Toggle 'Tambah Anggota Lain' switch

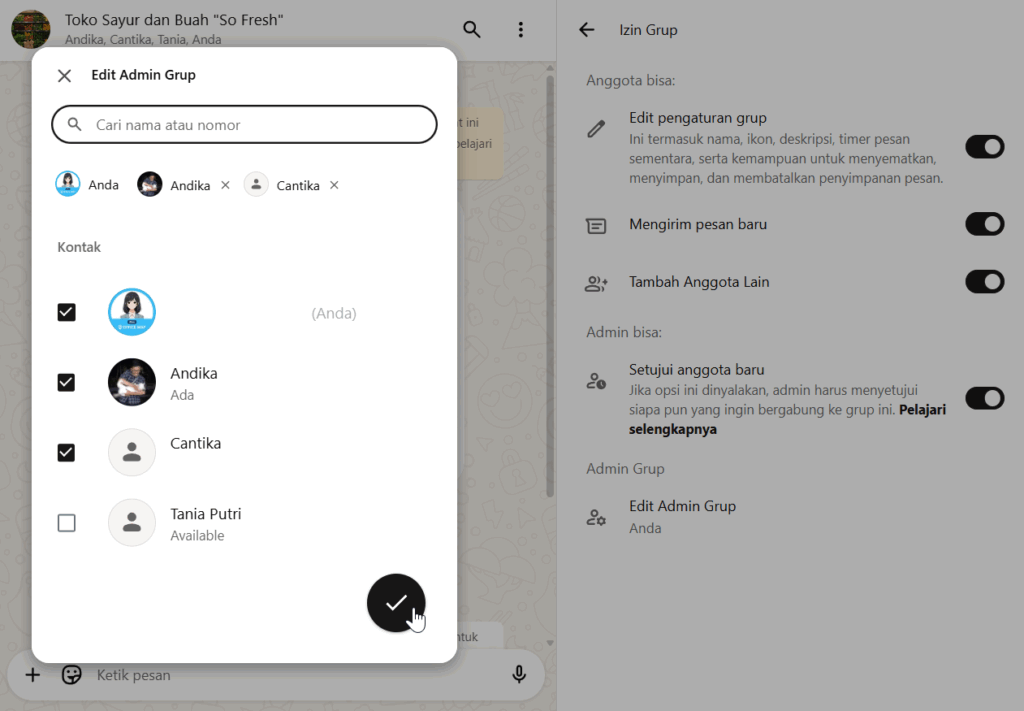point(984,282)
